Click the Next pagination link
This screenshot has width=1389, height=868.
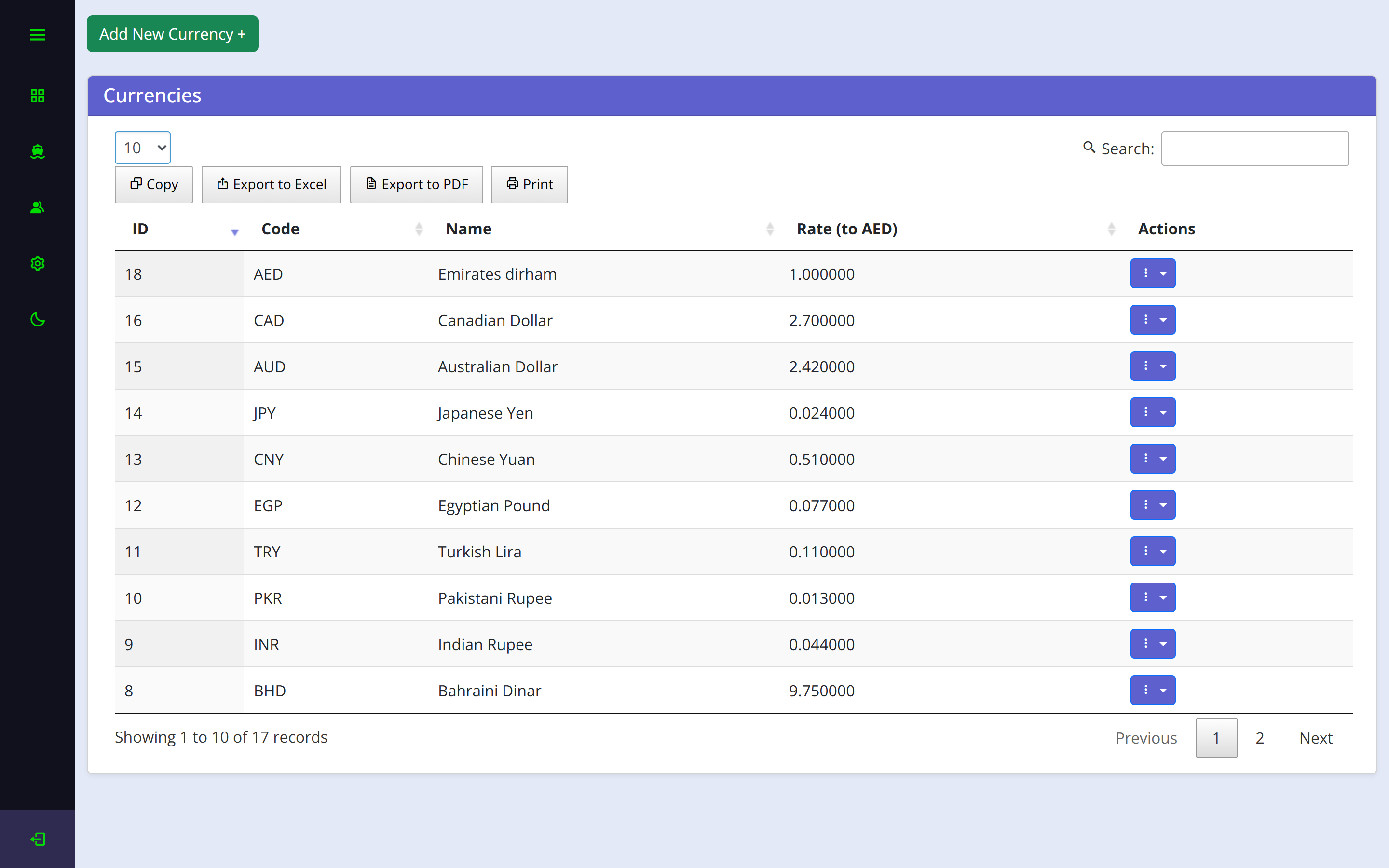(1316, 738)
